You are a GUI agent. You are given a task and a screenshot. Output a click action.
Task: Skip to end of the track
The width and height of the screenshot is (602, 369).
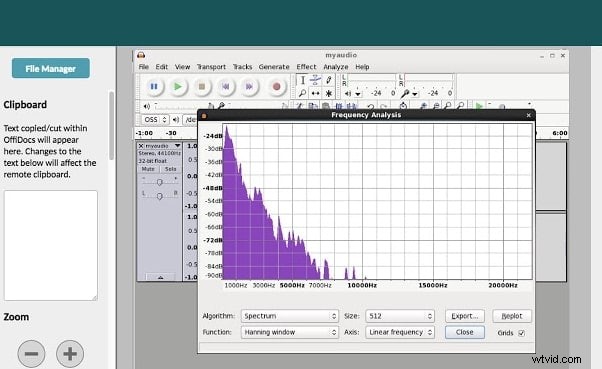249,87
